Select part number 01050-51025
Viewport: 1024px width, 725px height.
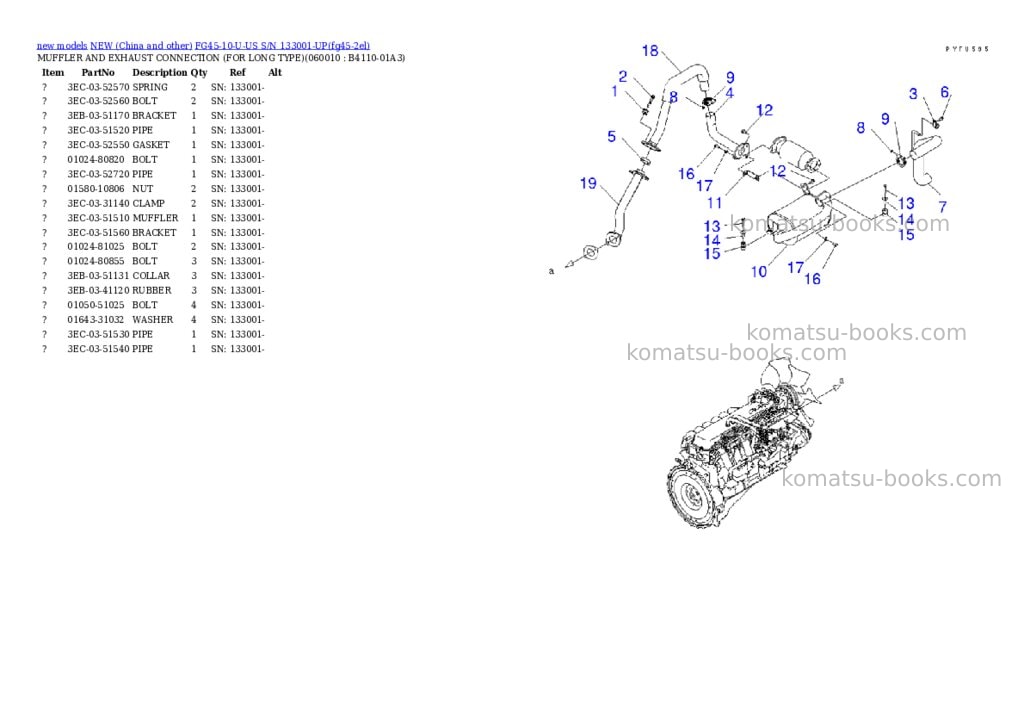coord(96,305)
